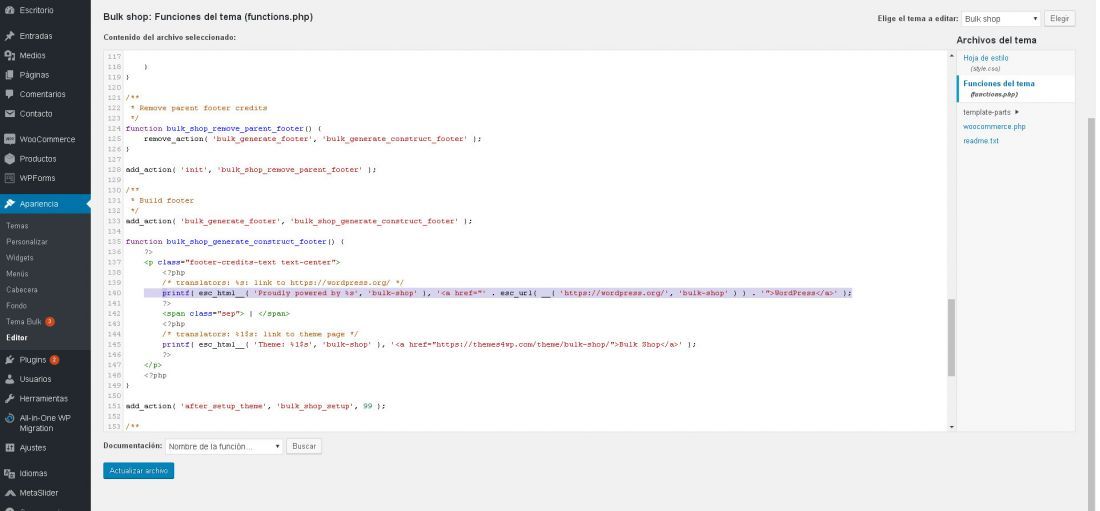Open the theme selector dropdown Bulk shop
The image size is (1100, 511).
1001,19
